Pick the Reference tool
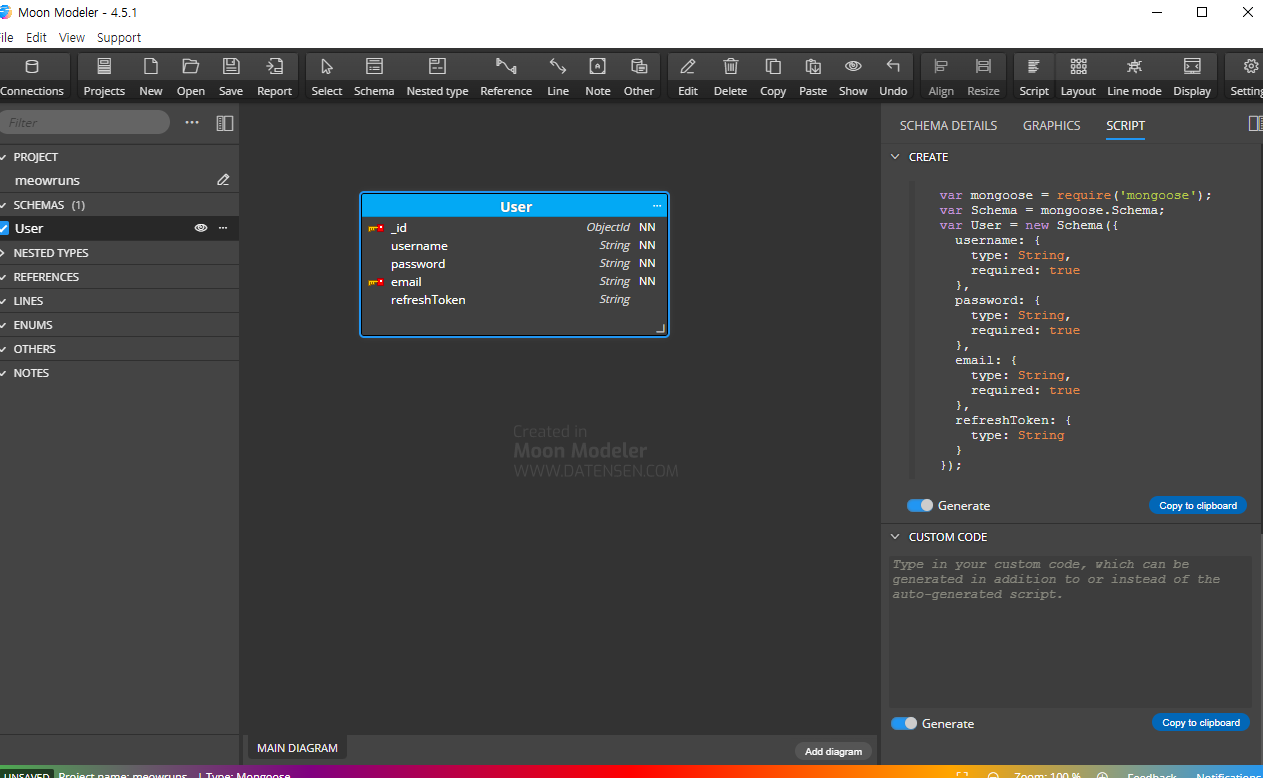Viewport: 1263px width, 778px height. coord(506,77)
